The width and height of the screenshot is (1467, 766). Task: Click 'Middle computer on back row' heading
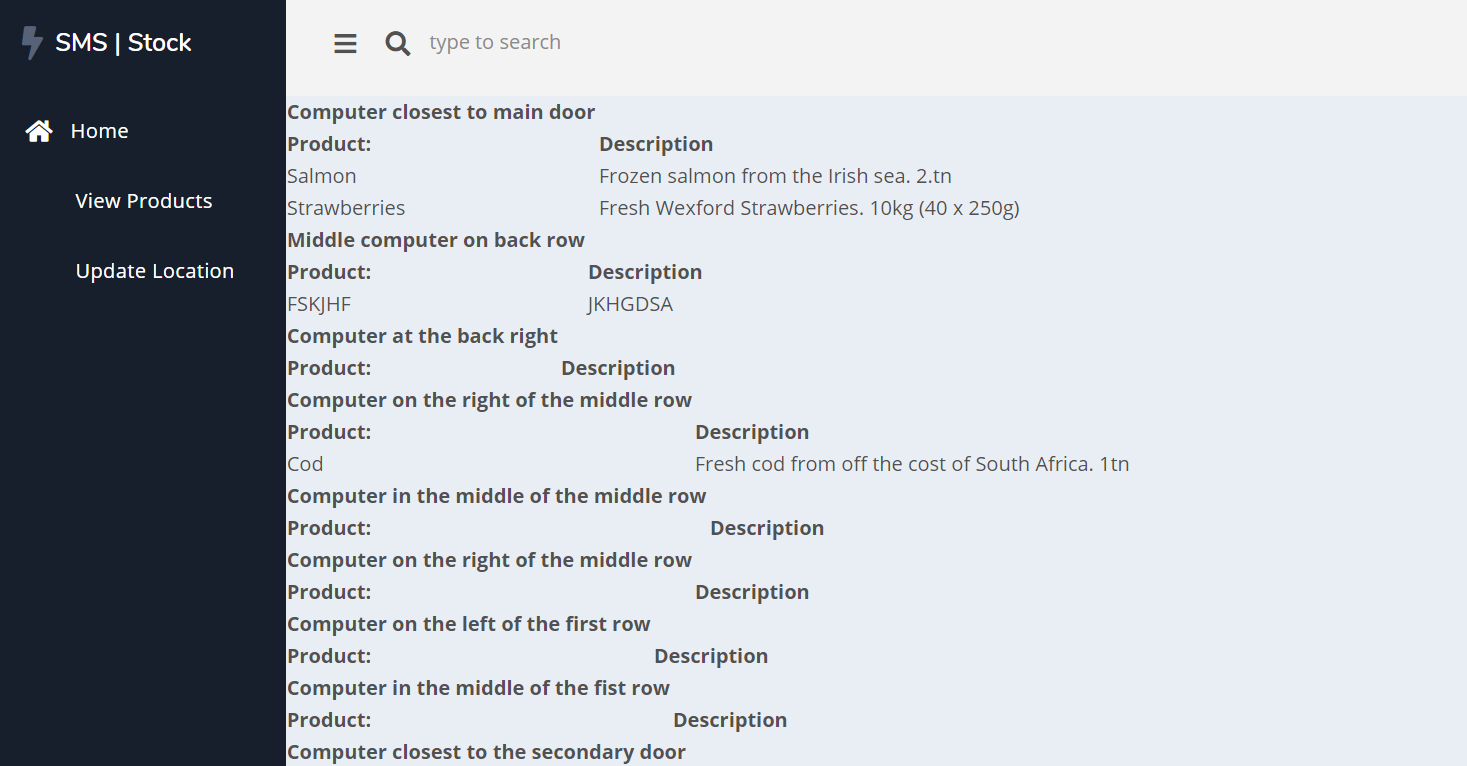(436, 240)
